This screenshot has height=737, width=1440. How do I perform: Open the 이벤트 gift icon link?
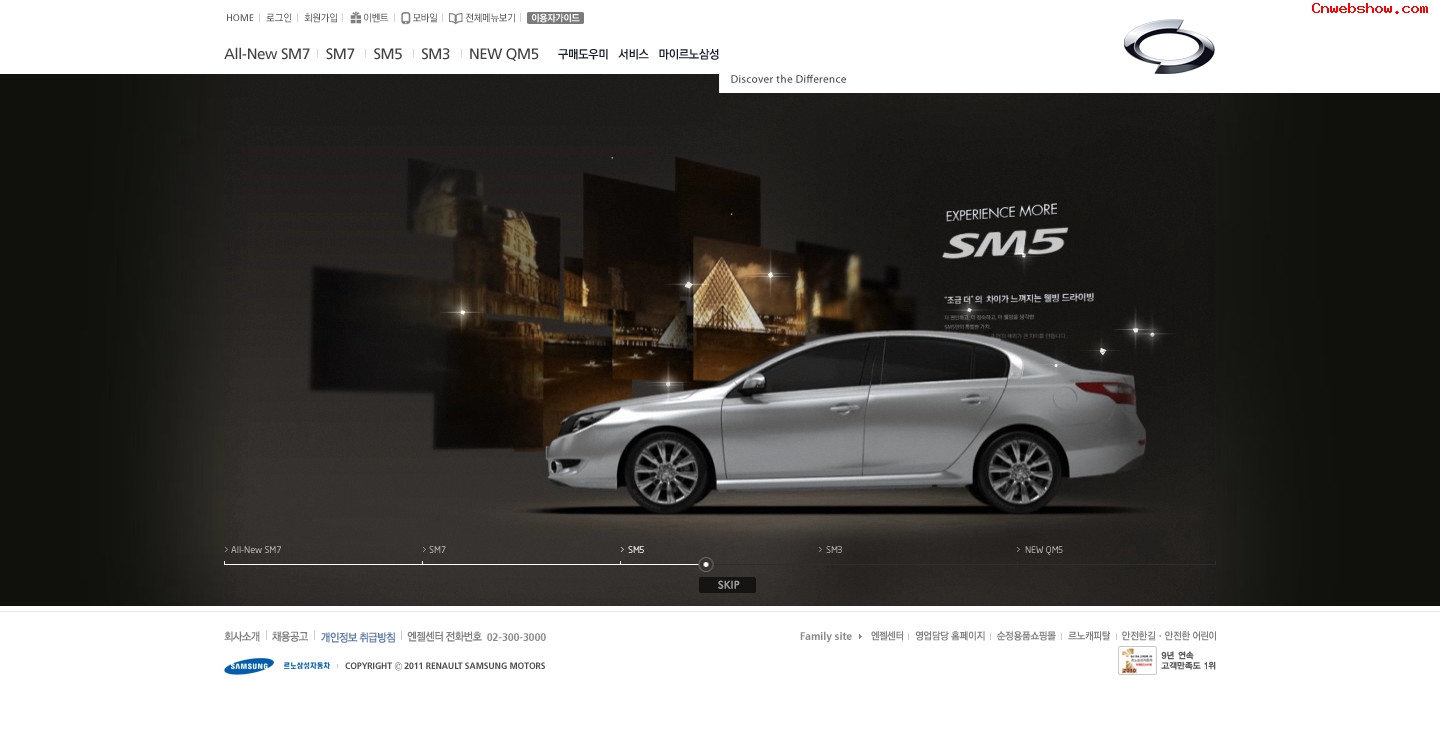[x=355, y=18]
